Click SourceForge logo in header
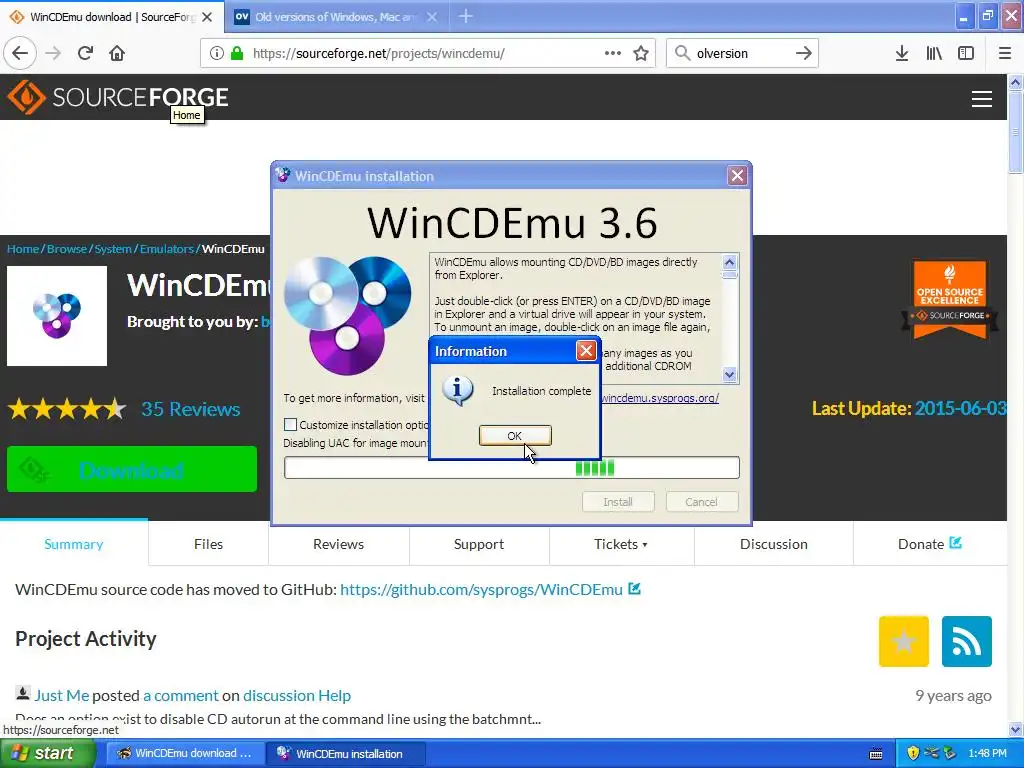1024x768 pixels. (118, 97)
